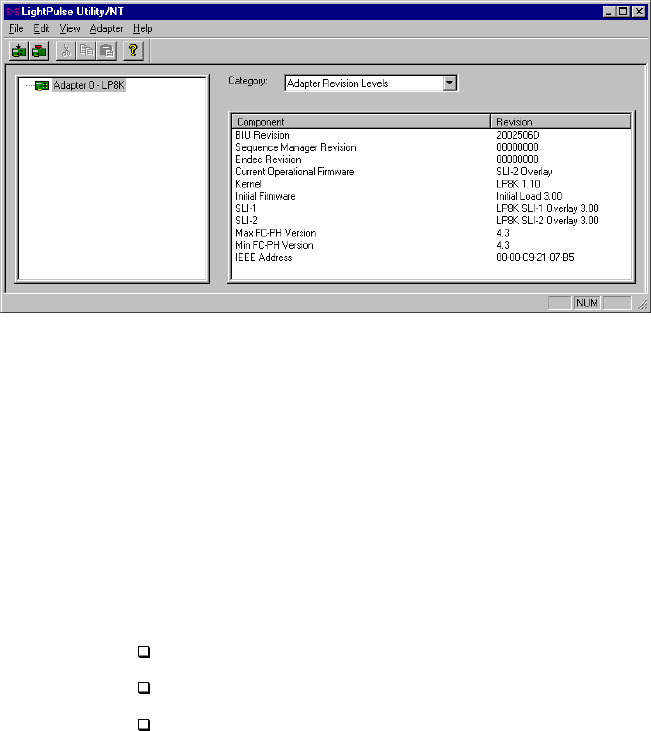Select the IEEE Address row
This screenshot has width=651, height=731.
432,257
